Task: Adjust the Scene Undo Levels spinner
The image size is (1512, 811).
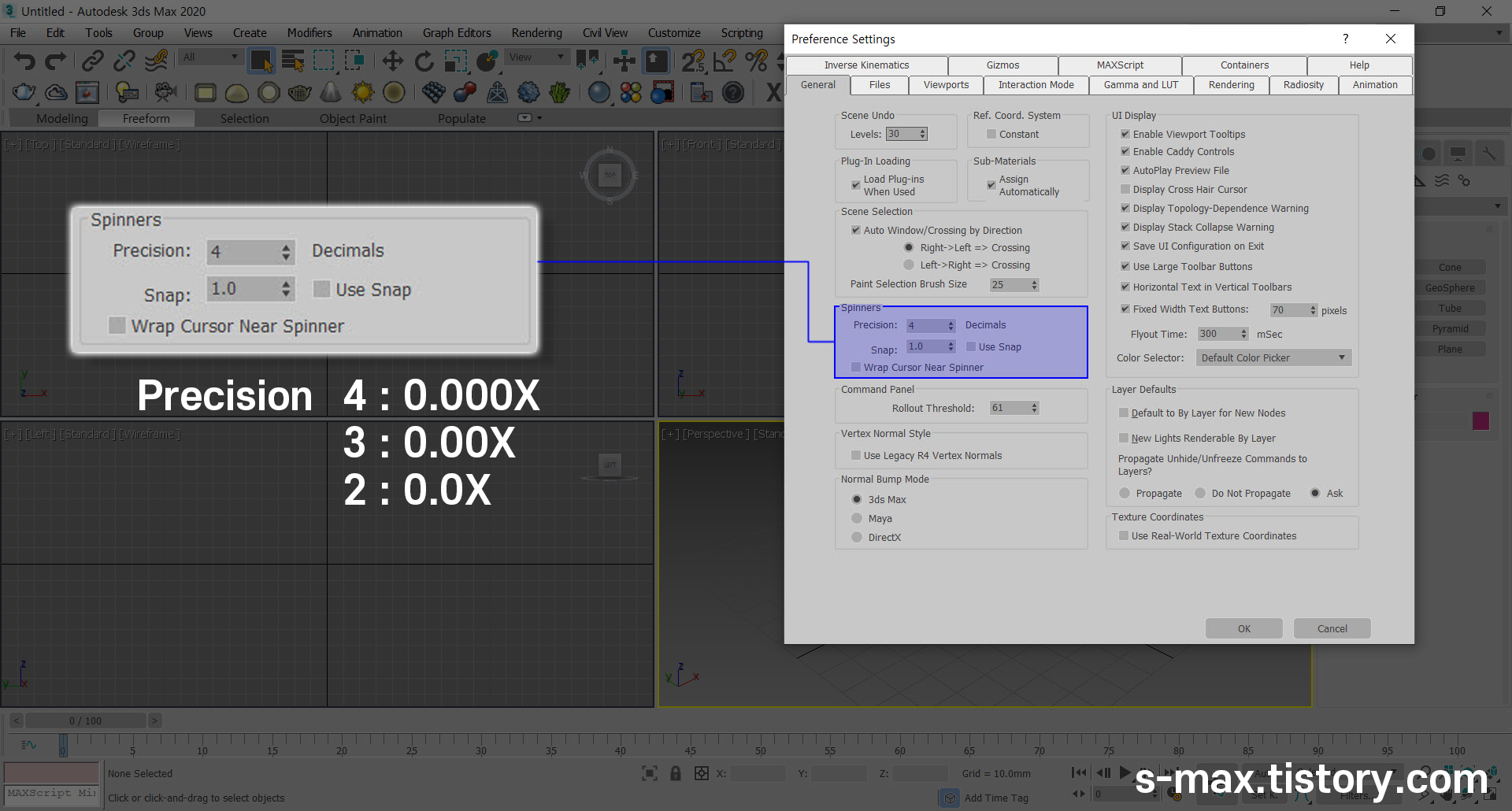Action: click(x=922, y=134)
